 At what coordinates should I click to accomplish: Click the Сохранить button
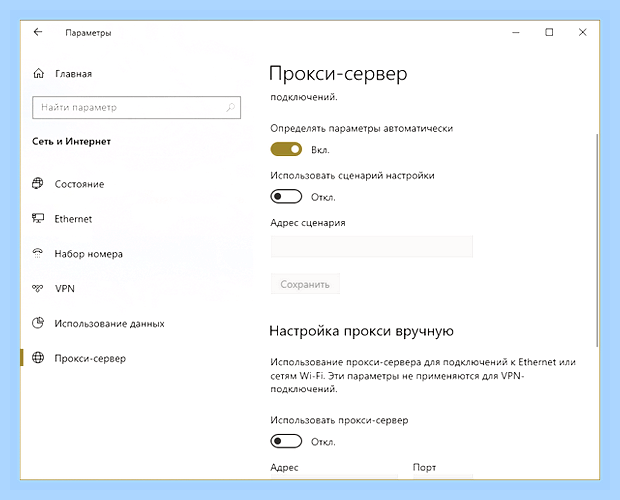(305, 284)
